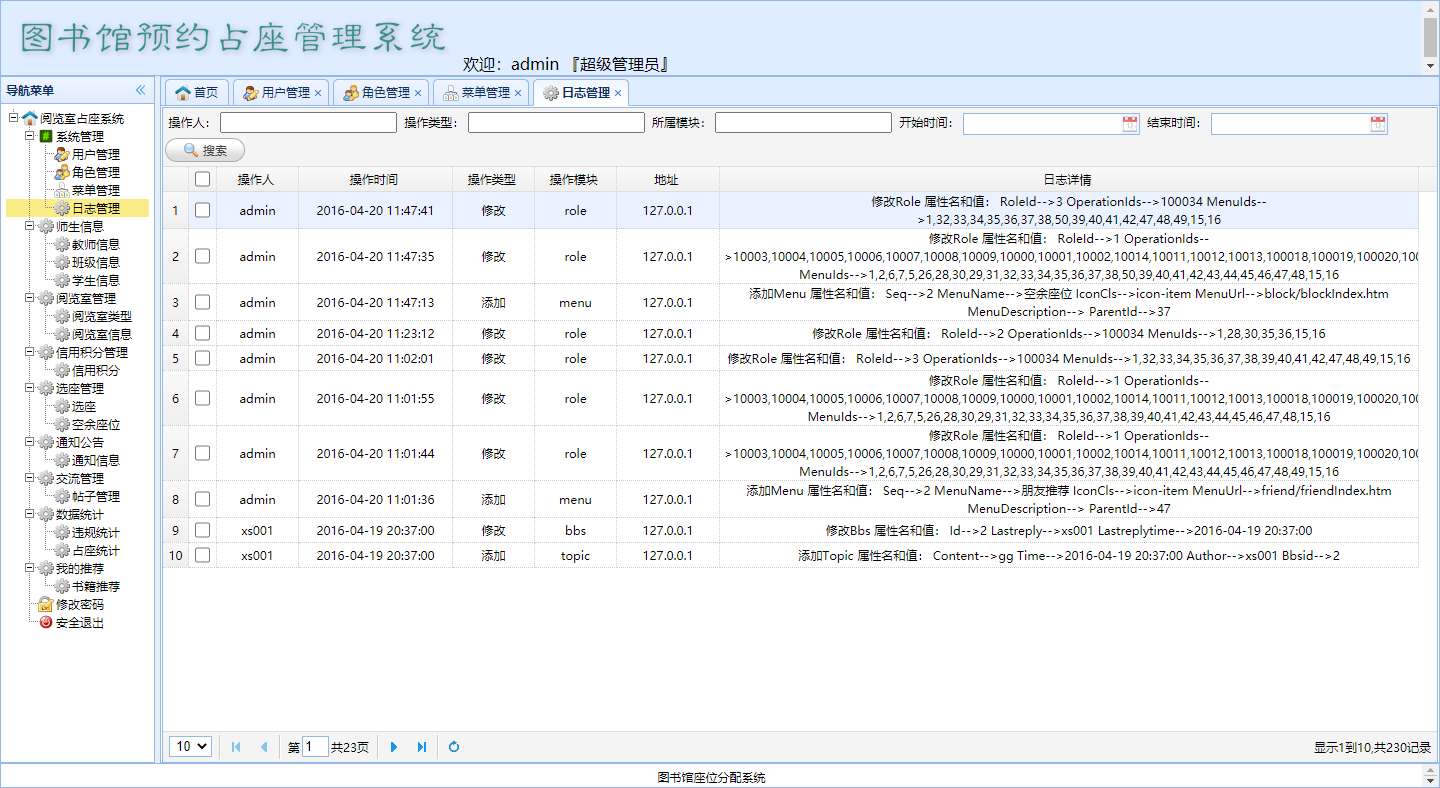Jump to last page in pager
This screenshot has width=1440, height=788.
pos(422,747)
